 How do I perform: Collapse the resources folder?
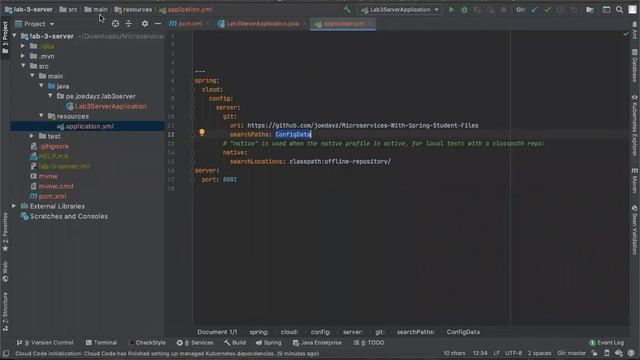click(41, 116)
